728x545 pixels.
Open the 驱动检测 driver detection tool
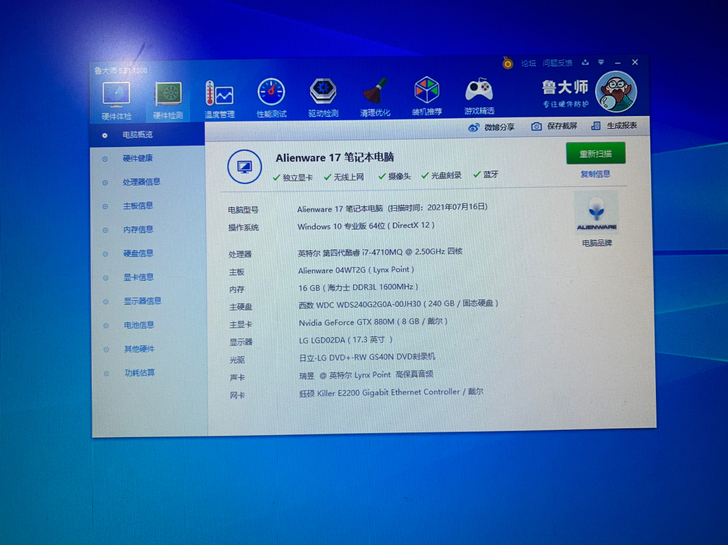(x=323, y=97)
